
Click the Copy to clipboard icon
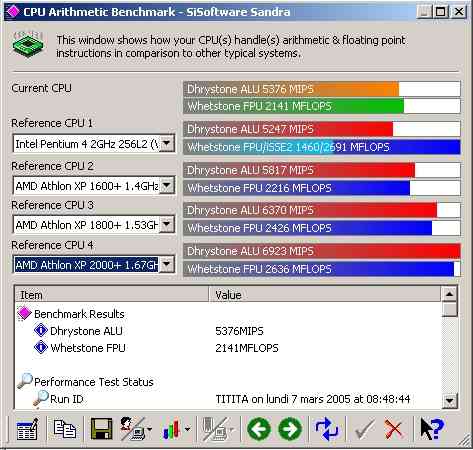(x=64, y=429)
